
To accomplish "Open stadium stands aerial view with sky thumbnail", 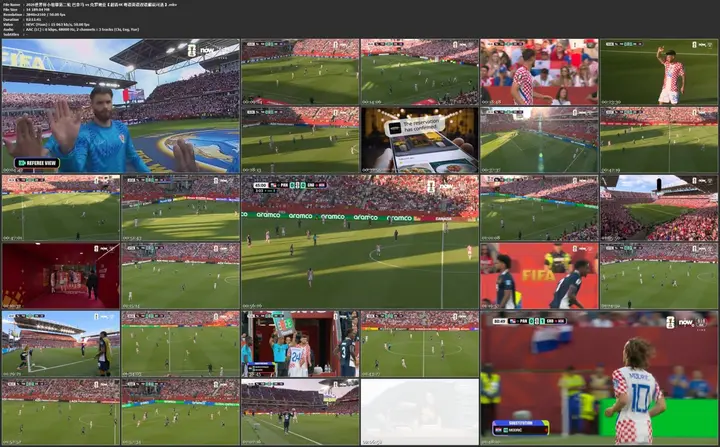I will pyautogui.click(x=659, y=208).
